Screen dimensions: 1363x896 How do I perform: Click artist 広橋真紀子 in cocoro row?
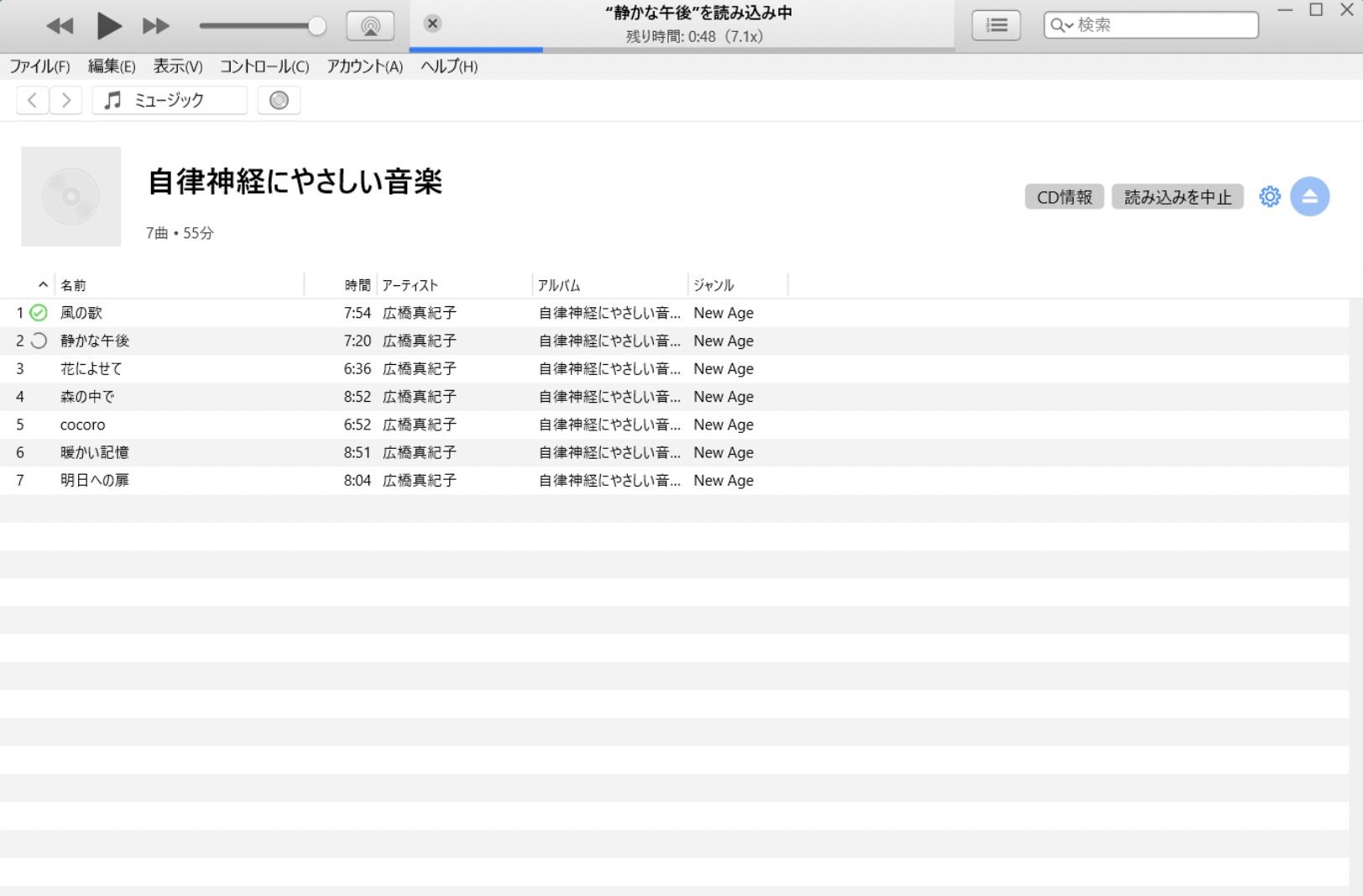(420, 425)
